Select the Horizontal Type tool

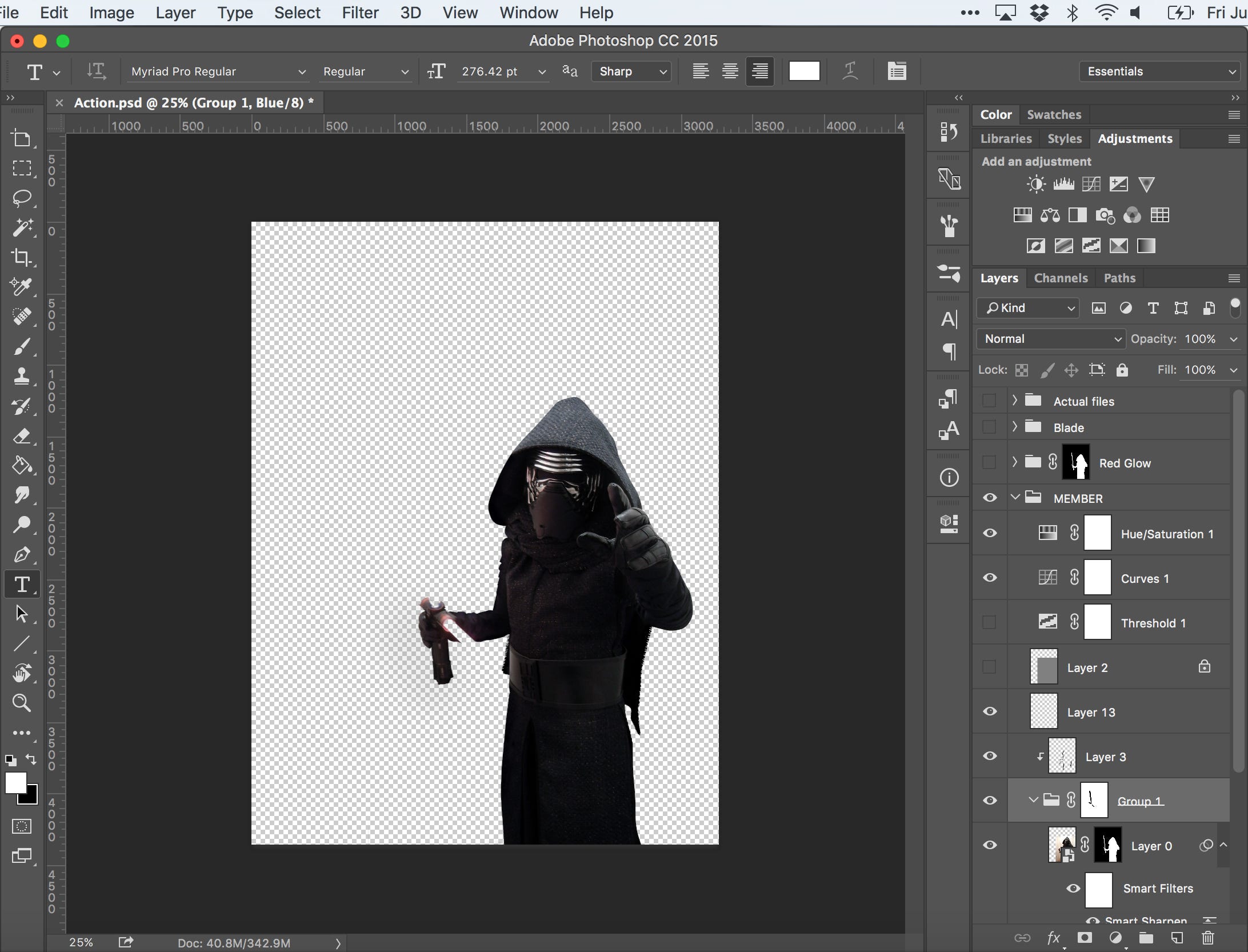coord(22,584)
